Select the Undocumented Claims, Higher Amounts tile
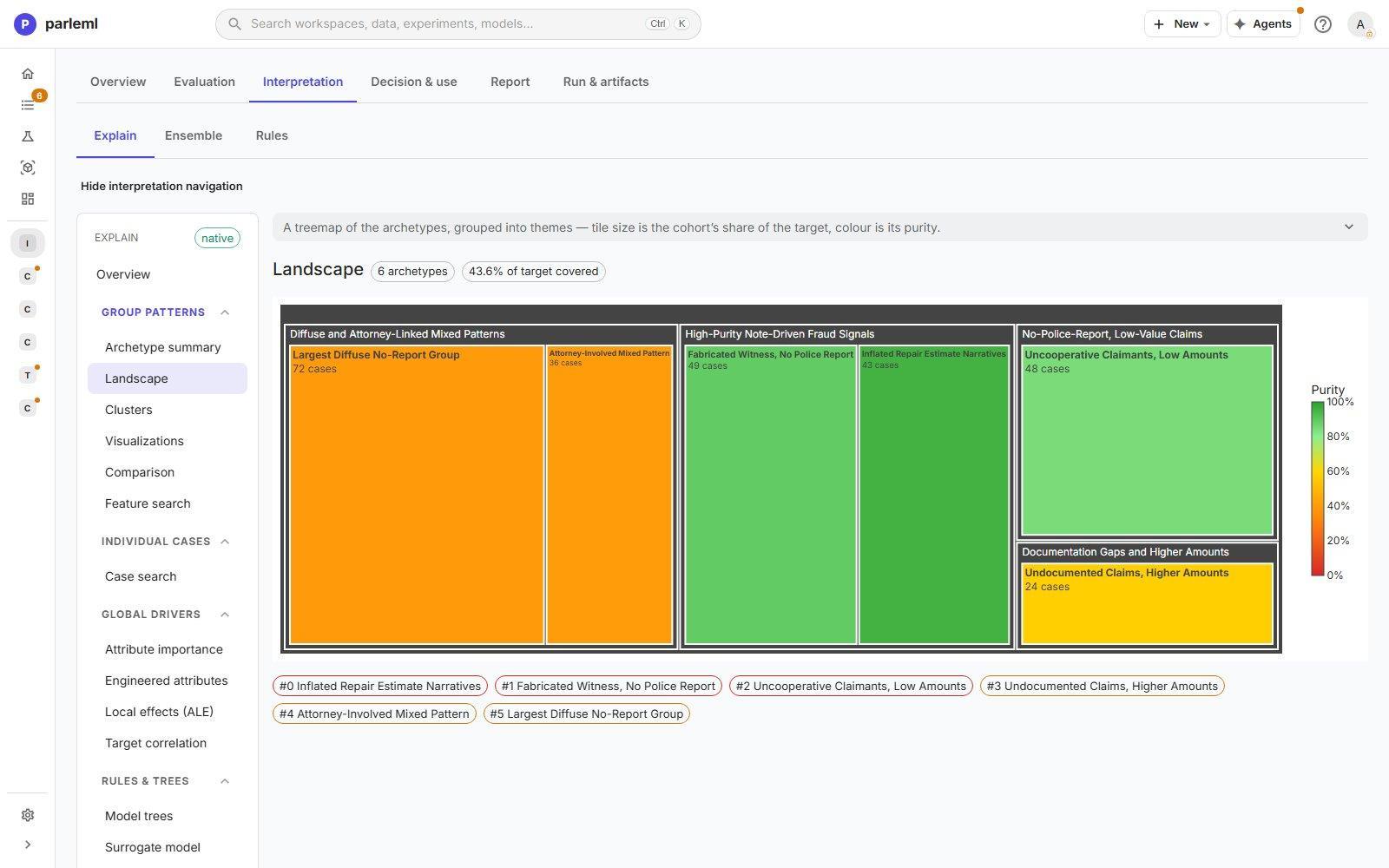The height and width of the screenshot is (868, 1389). click(x=1147, y=603)
